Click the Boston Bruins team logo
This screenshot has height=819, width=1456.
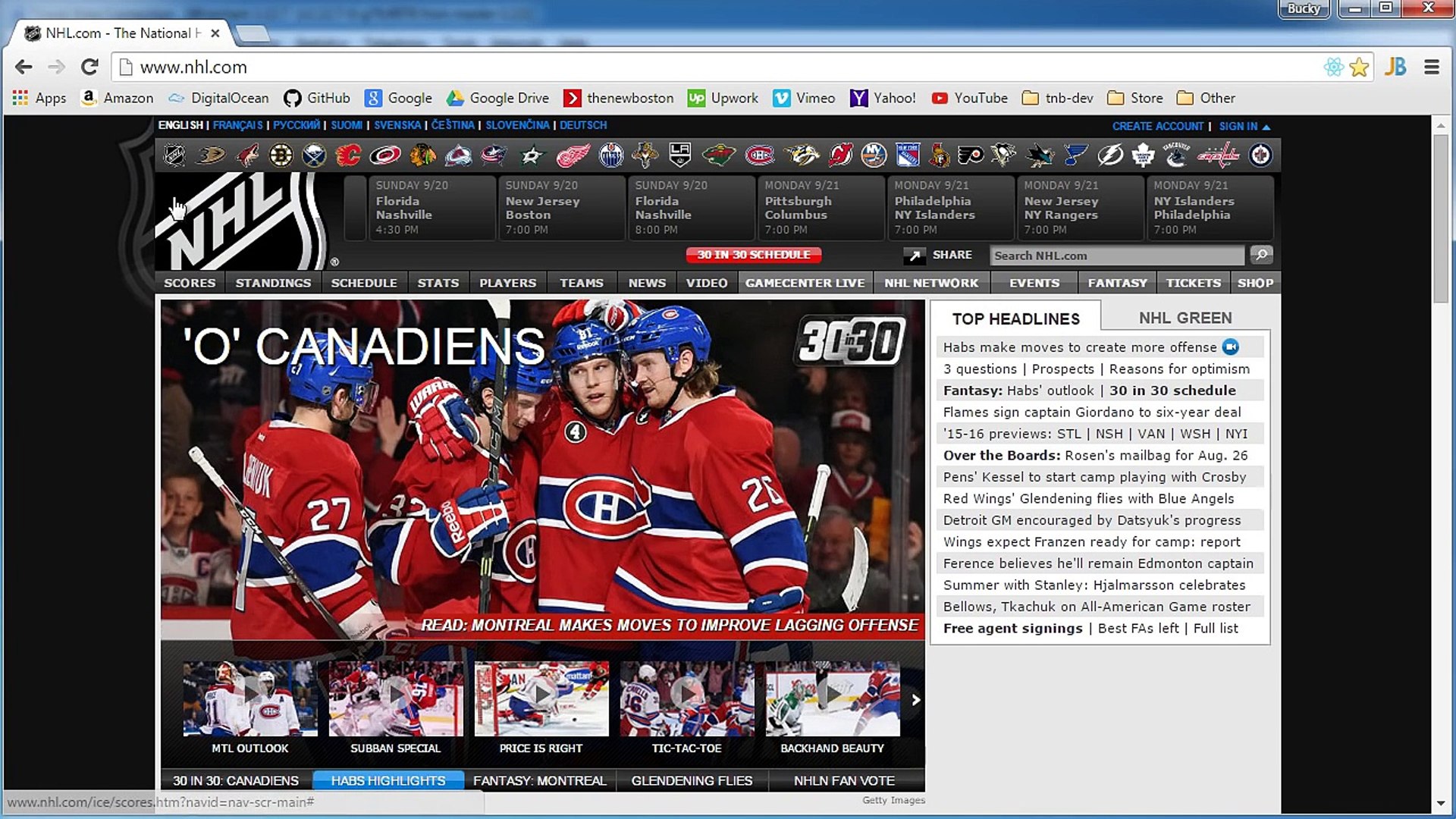(x=281, y=156)
